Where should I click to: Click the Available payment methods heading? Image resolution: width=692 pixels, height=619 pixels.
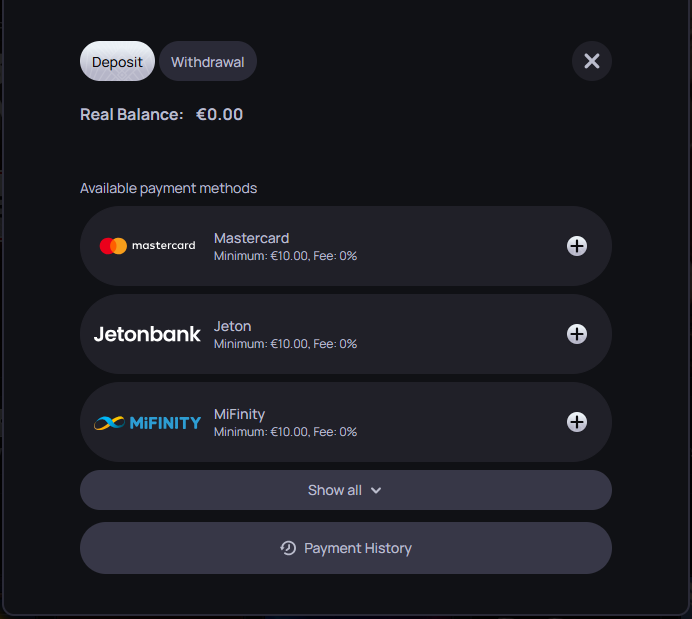(x=168, y=188)
